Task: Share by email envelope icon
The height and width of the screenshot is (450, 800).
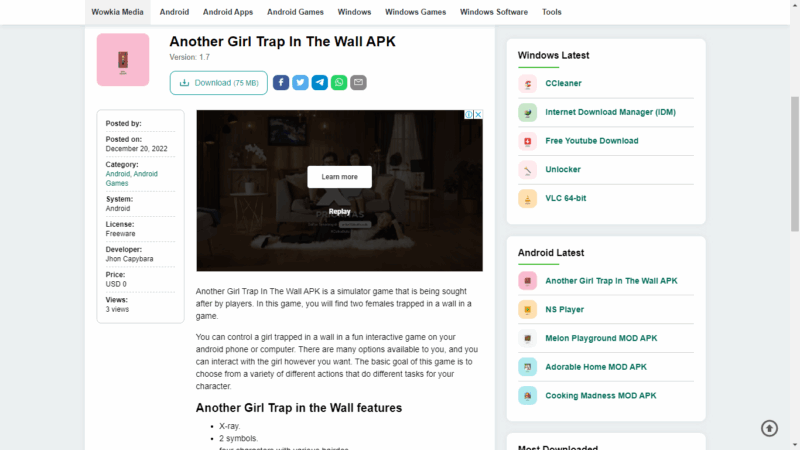Action: coord(358,83)
